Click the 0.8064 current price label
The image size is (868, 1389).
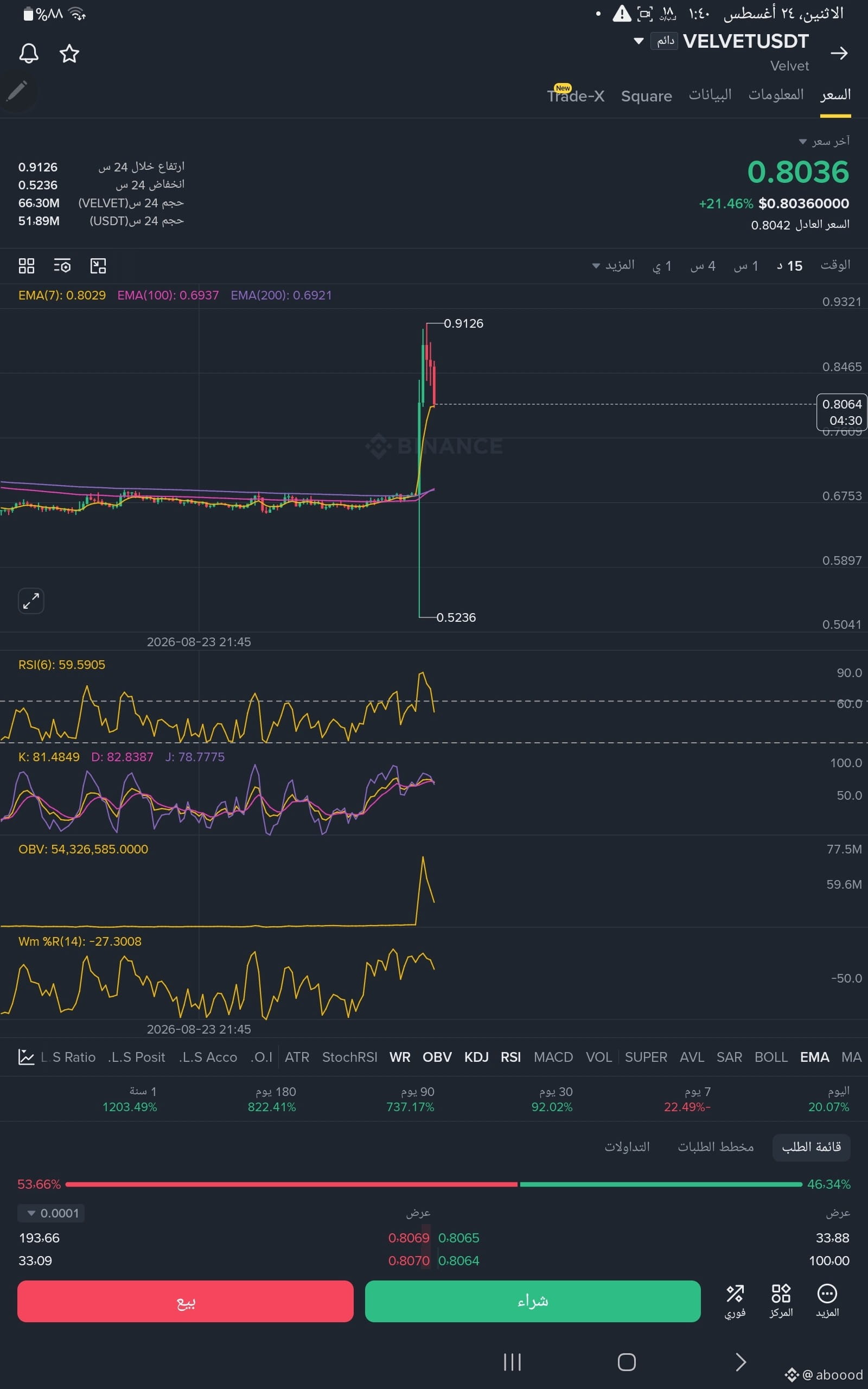pyautogui.click(x=841, y=412)
